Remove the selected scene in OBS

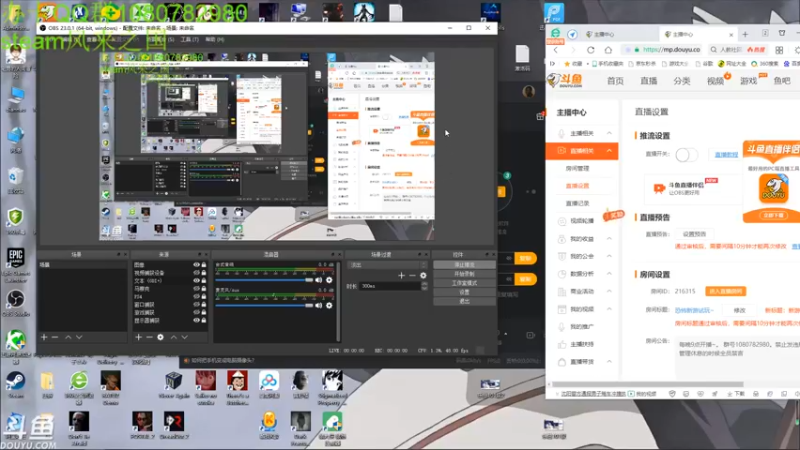[55, 337]
